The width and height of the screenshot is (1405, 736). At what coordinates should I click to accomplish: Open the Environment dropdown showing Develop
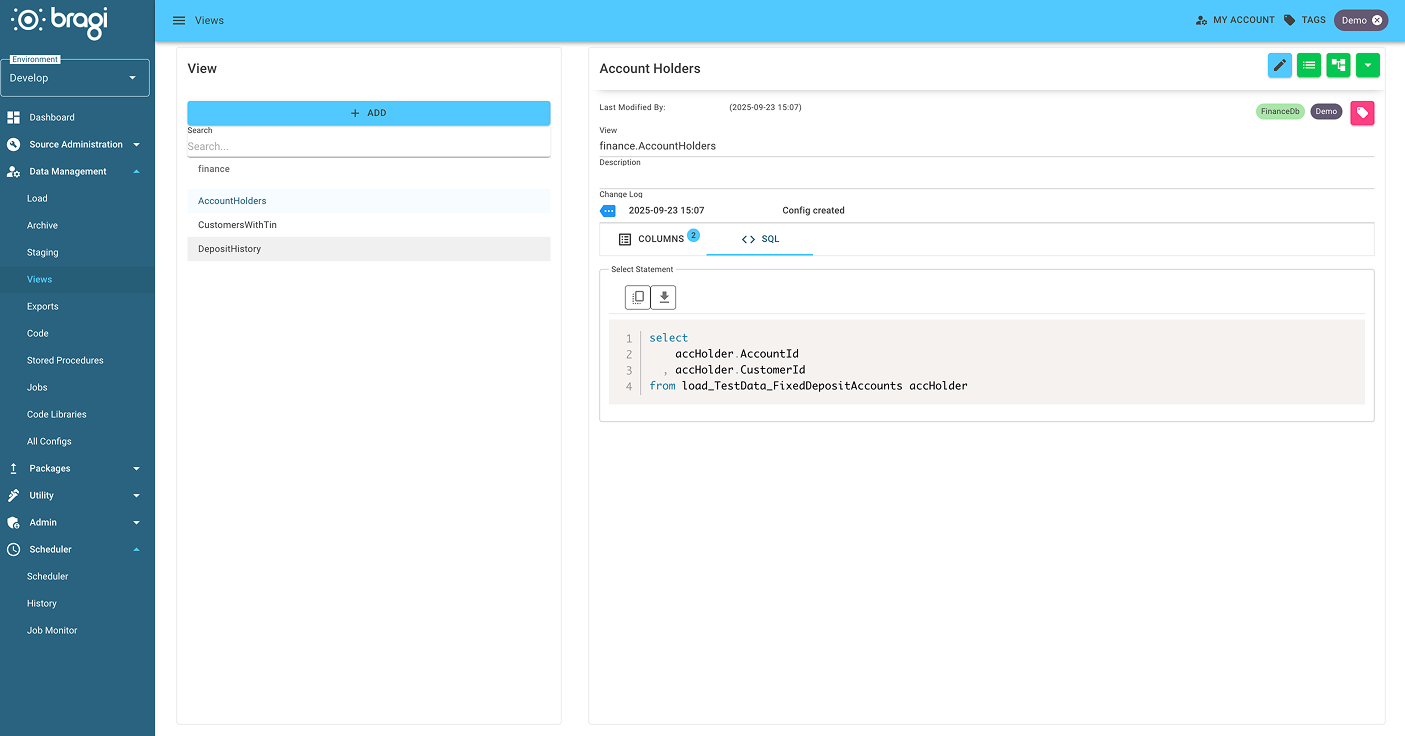75,78
